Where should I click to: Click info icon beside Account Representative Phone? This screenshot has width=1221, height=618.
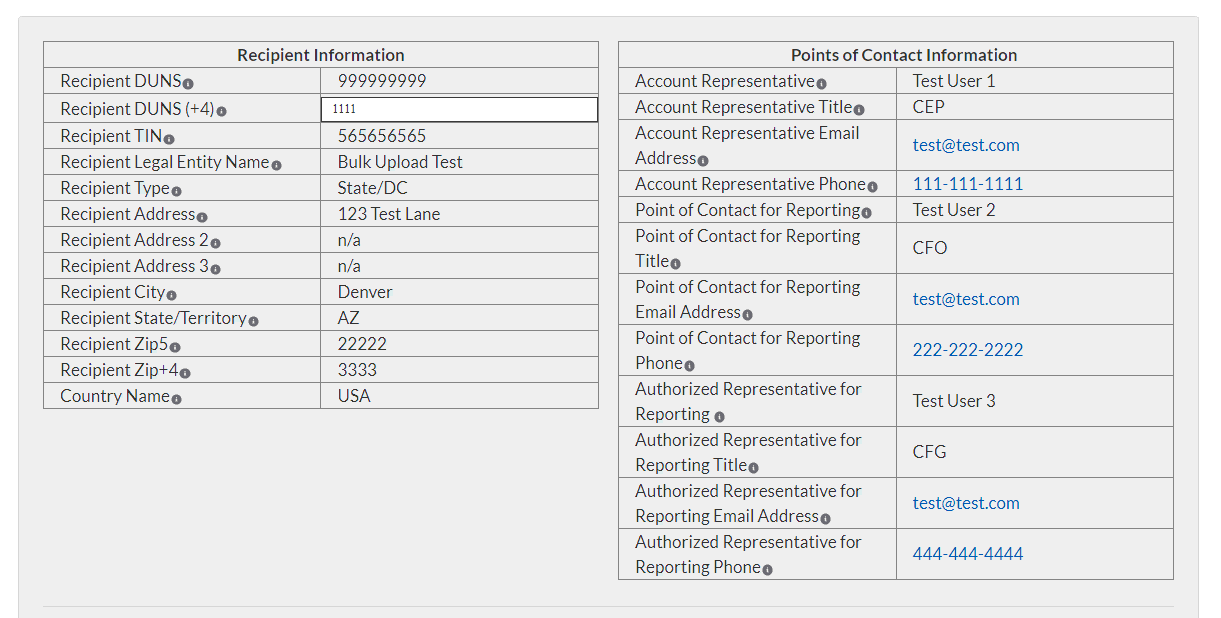tap(872, 187)
